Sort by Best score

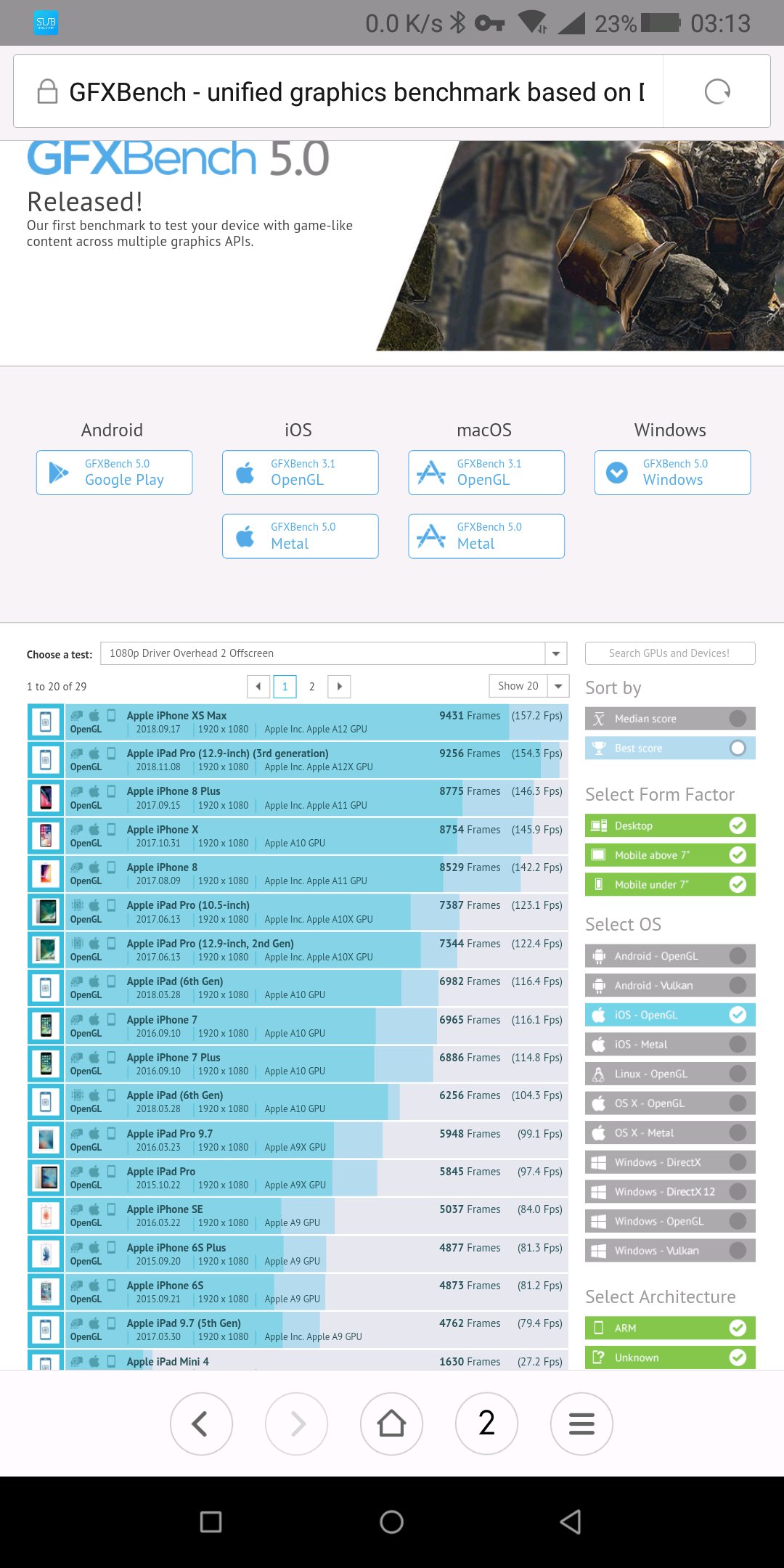coord(670,748)
